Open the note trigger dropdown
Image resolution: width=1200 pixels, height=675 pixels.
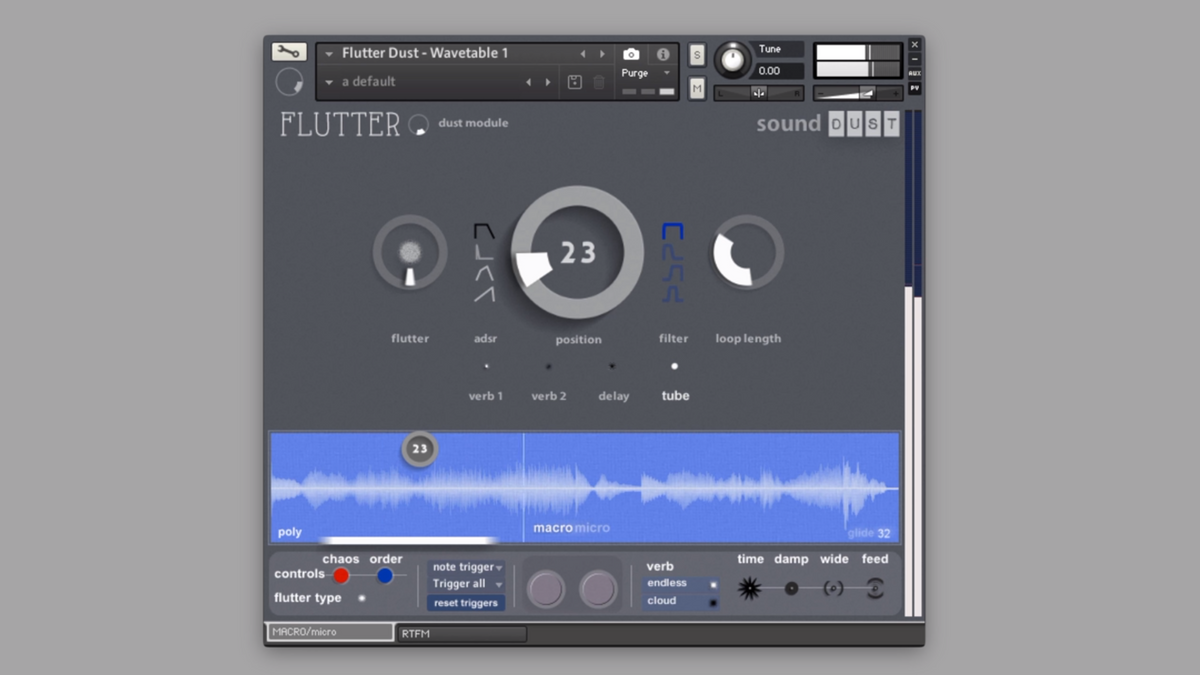point(467,567)
